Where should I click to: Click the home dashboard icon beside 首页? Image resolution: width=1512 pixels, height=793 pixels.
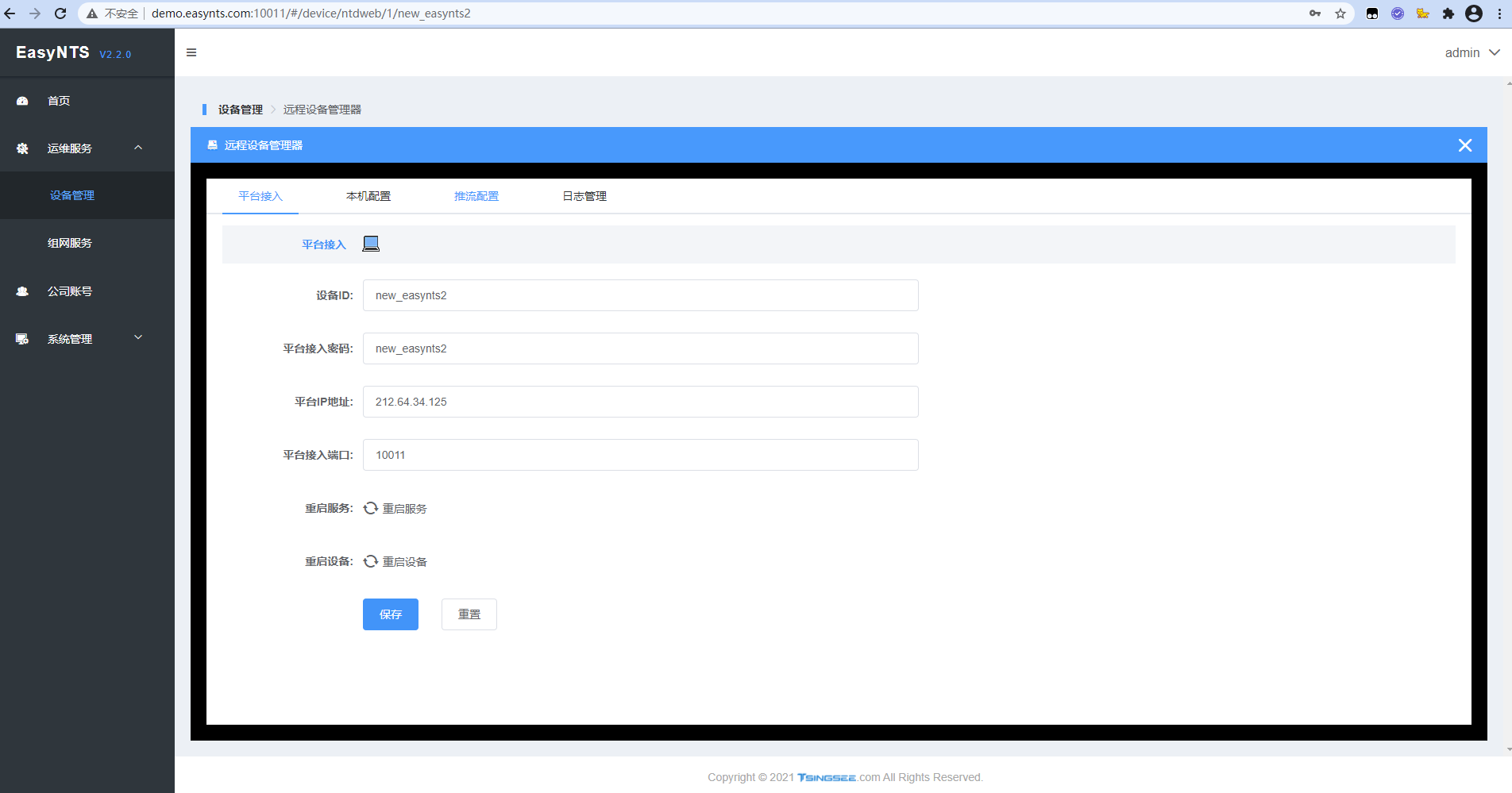[x=22, y=101]
